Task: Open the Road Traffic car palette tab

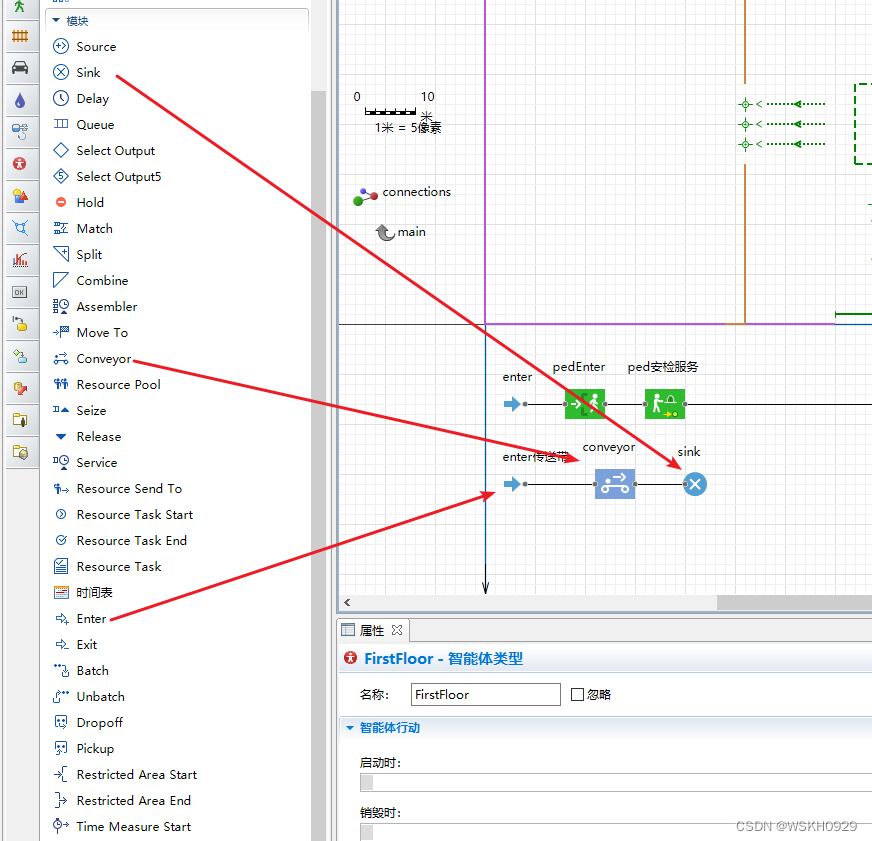Action: click(20, 68)
